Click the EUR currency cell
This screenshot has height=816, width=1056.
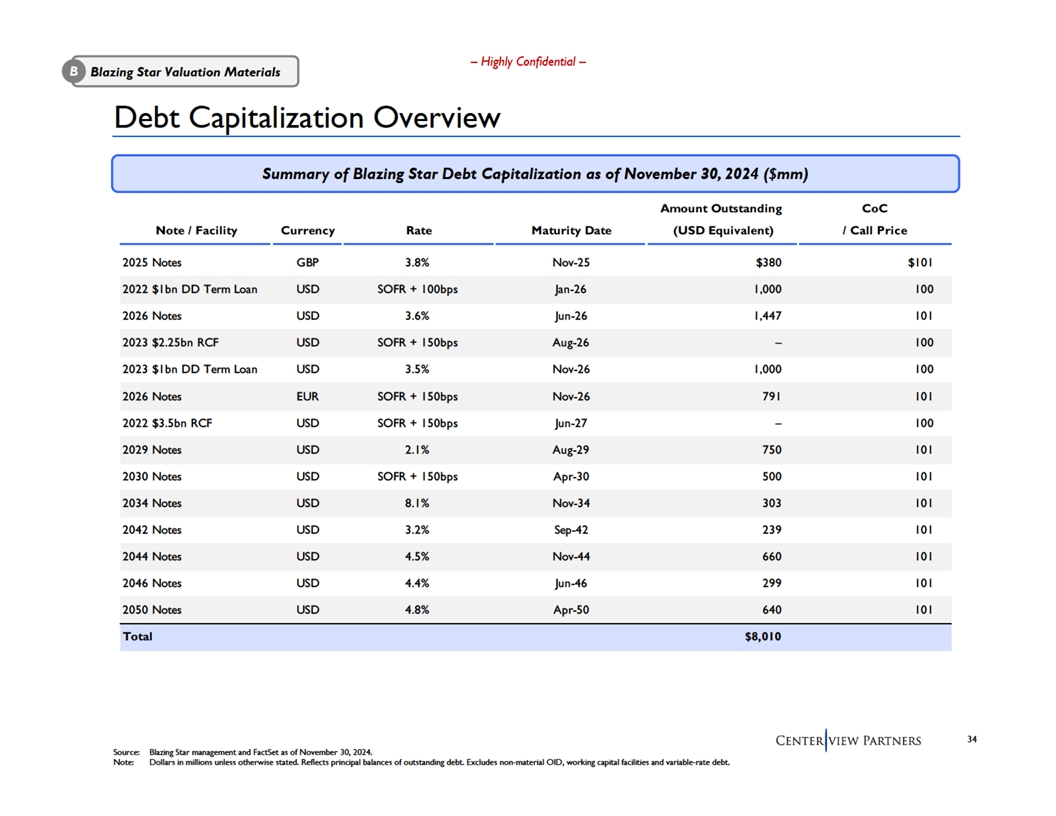[x=308, y=397]
